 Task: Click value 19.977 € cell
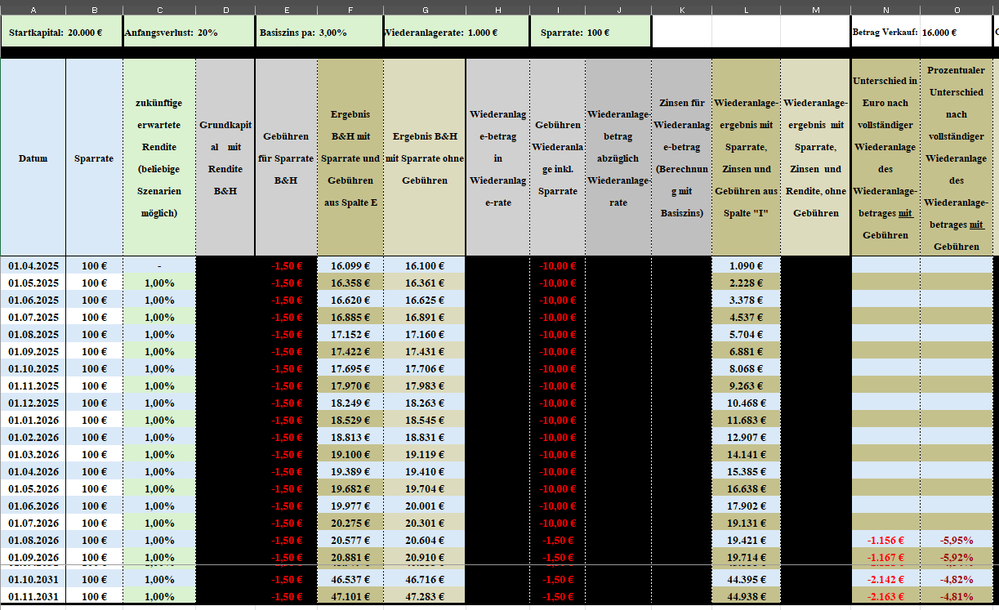(x=350, y=505)
